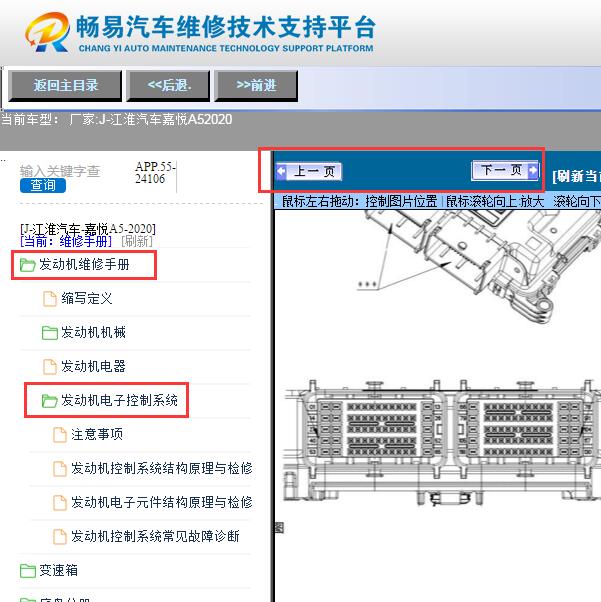This screenshot has width=601, height=602.
Task: Collapse the 发动机维修手册 folder icon
Action: (x=28, y=265)
